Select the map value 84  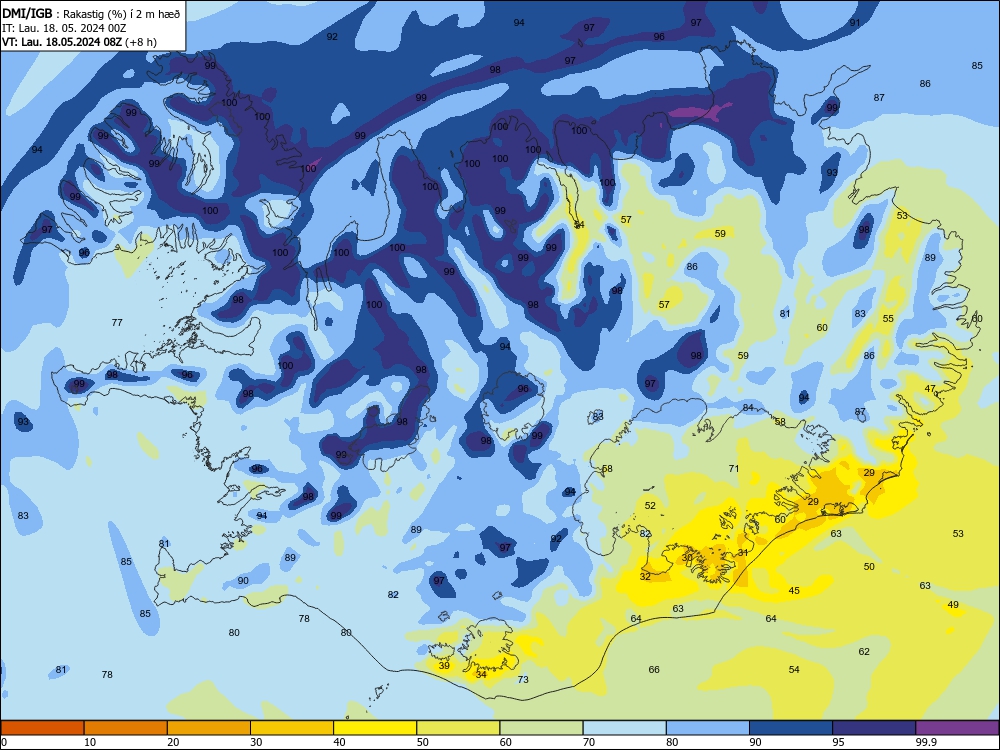(x=748, y=408)
